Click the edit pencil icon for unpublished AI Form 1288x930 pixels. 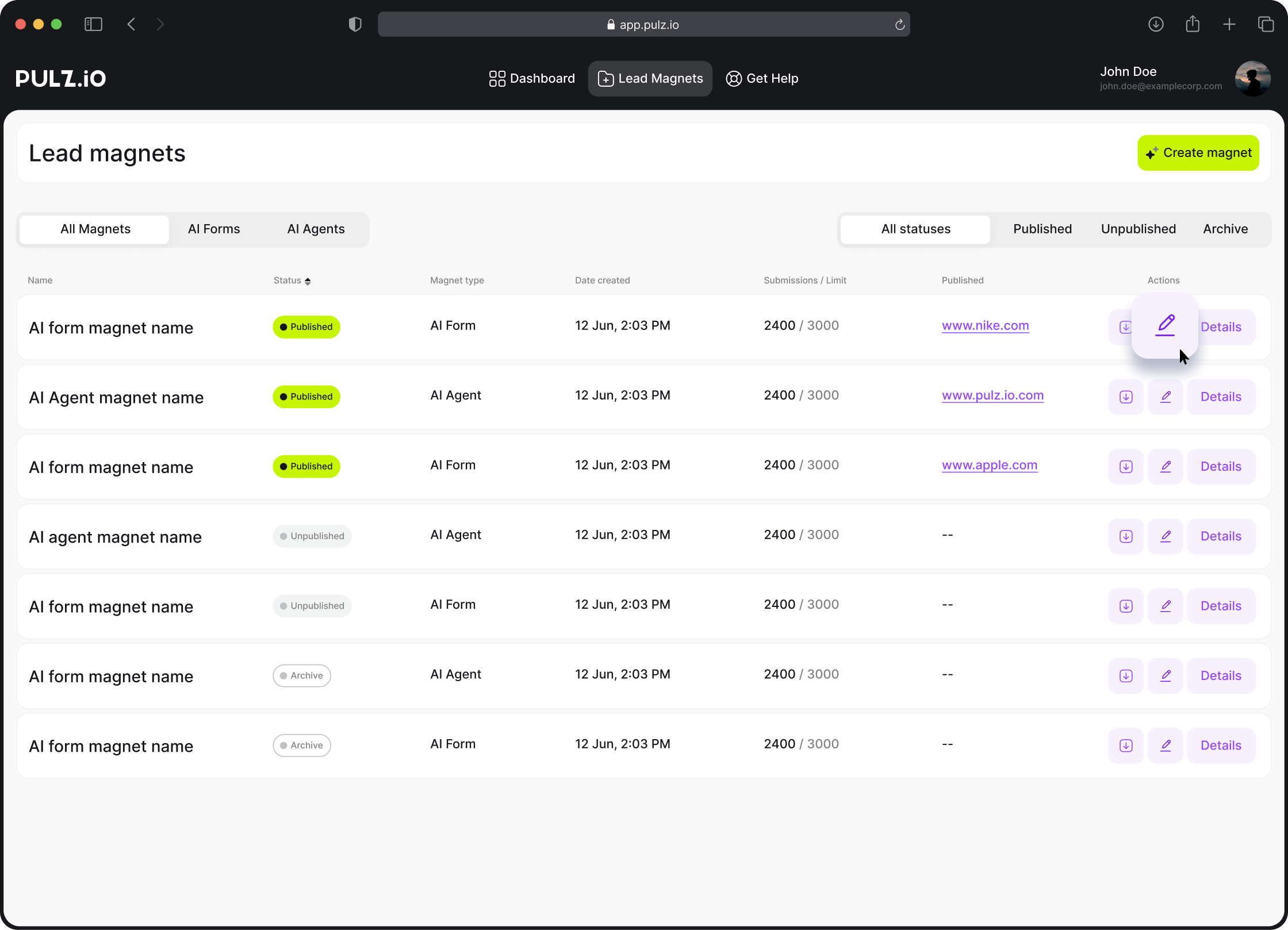(x=1165, y=605)
